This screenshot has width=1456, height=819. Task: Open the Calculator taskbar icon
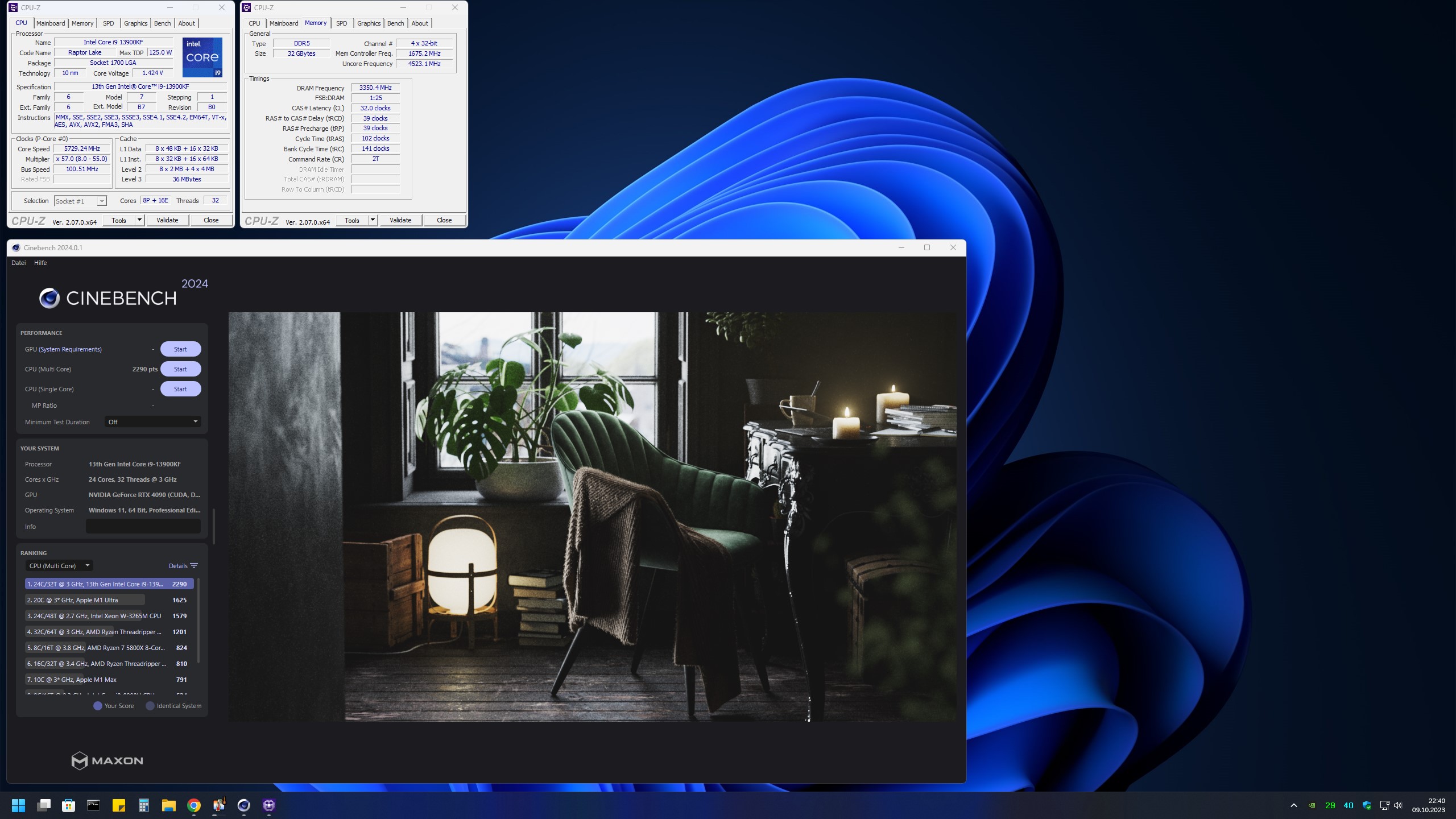click(x=143, y=805)
